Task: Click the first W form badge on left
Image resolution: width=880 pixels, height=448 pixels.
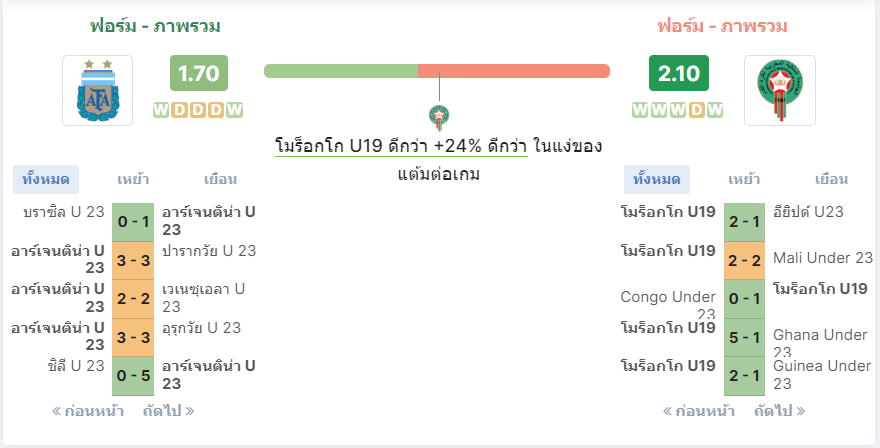Action: pos(161,110)
